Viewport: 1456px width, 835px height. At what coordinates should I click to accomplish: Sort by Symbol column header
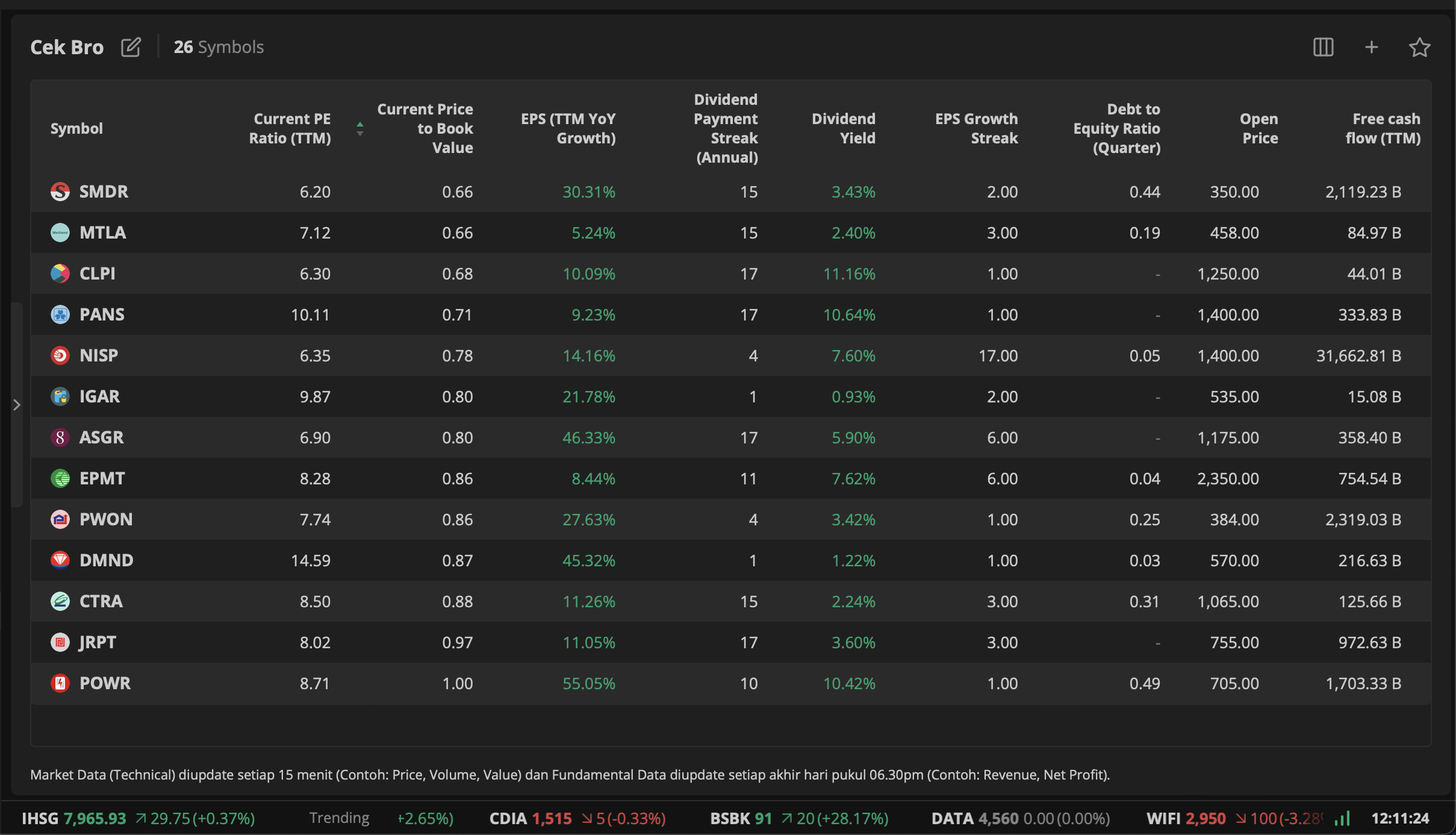pos(76,128)
